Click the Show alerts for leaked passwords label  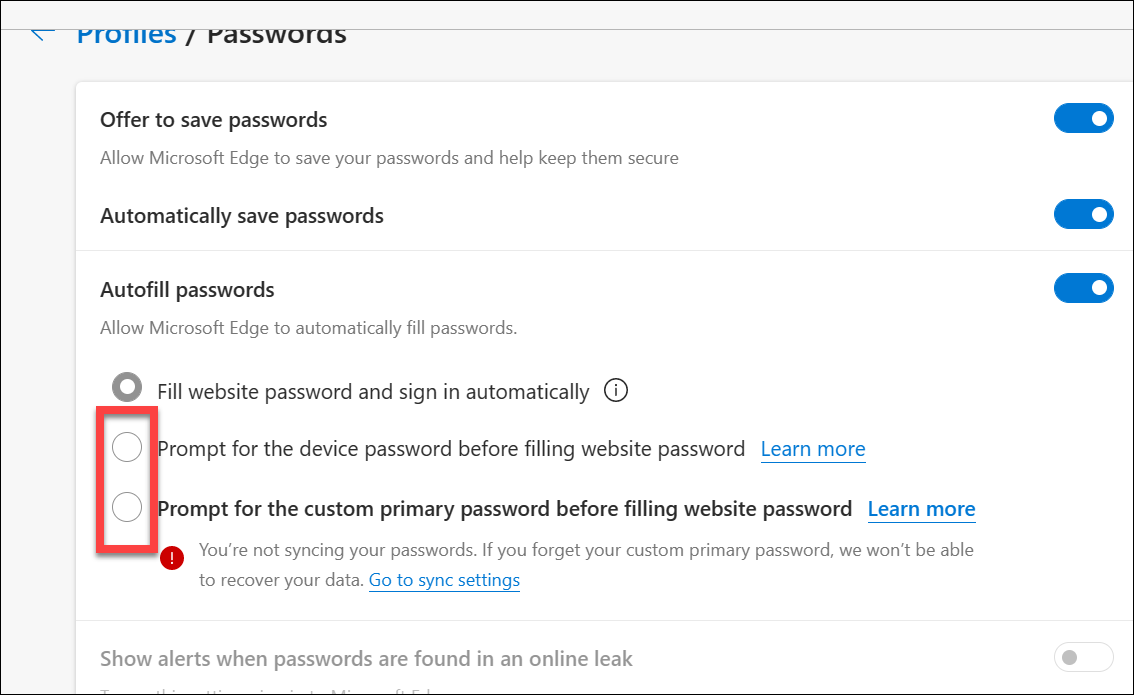366,659
